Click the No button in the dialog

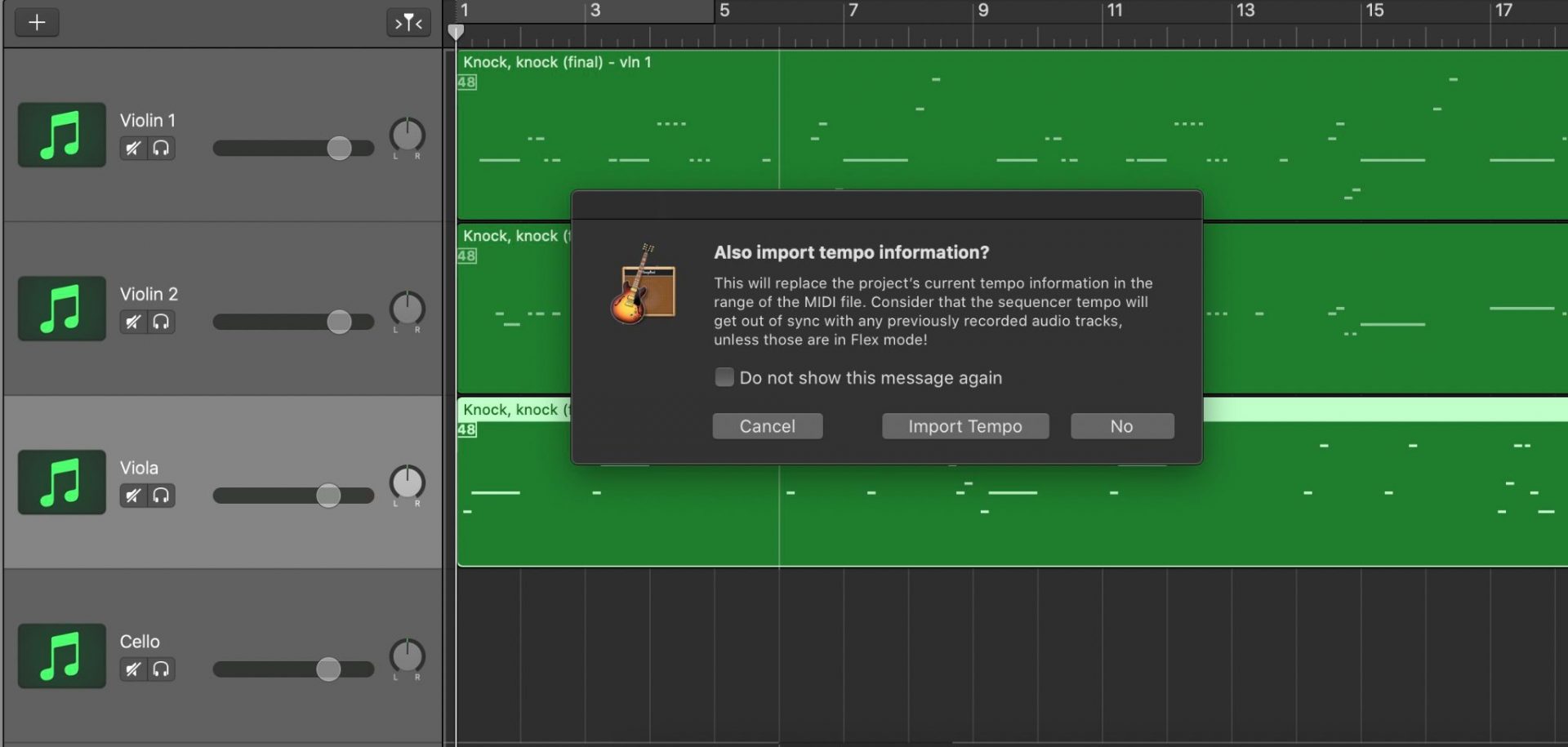1121,425
